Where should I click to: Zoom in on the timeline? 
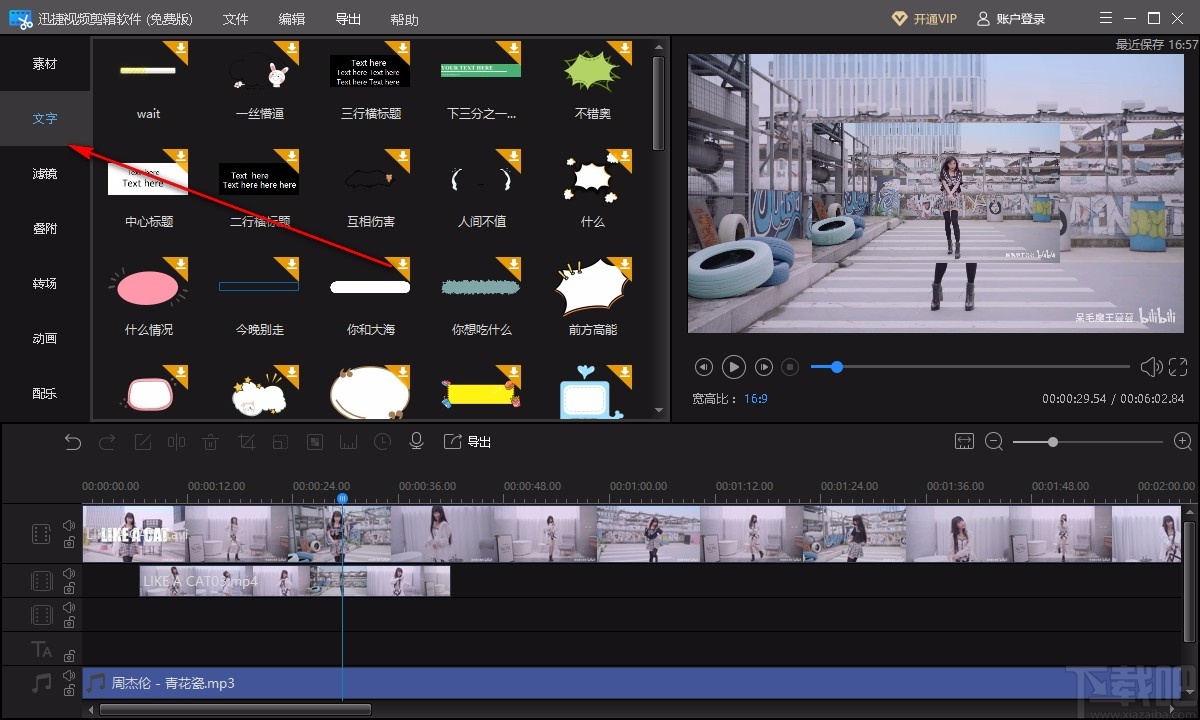pos(1182,442)
